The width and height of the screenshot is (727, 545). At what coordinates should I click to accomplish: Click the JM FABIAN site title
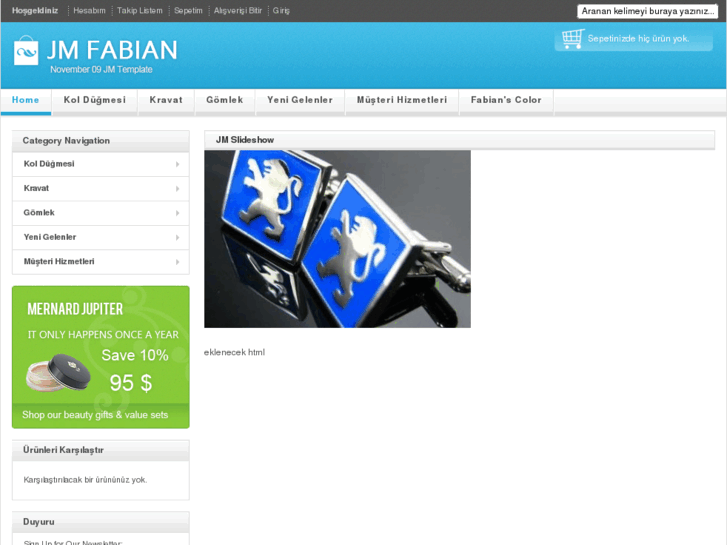click(112, 50)
